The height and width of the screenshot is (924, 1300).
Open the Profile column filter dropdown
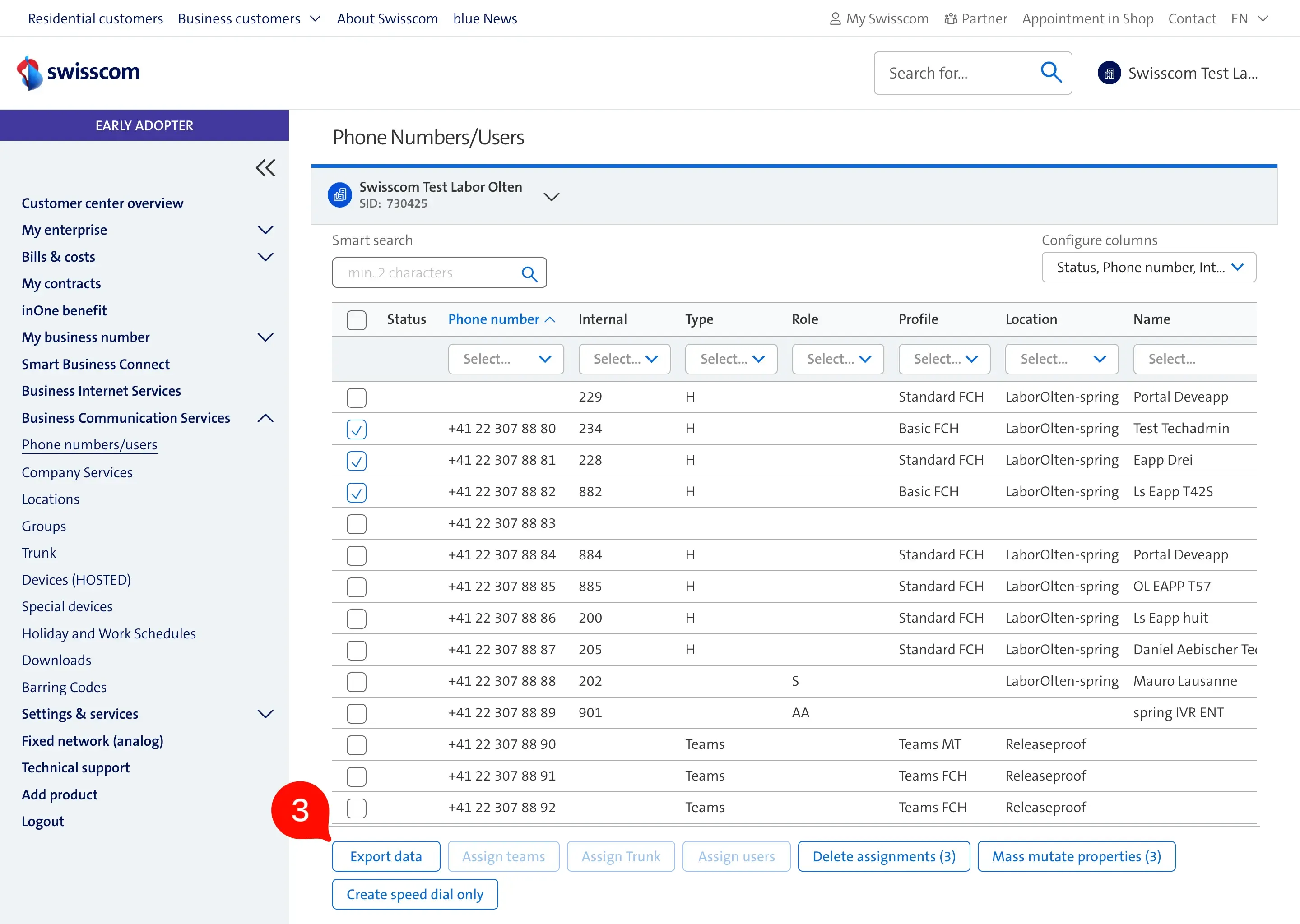point(944,359)
